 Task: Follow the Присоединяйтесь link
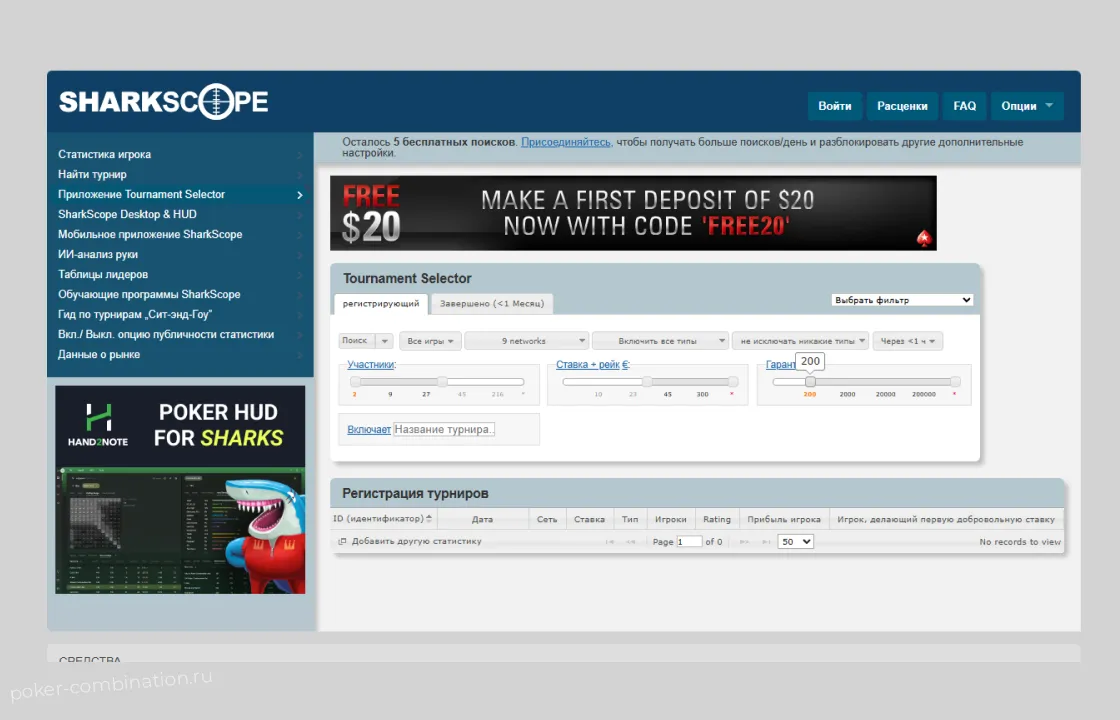[565, 142]
